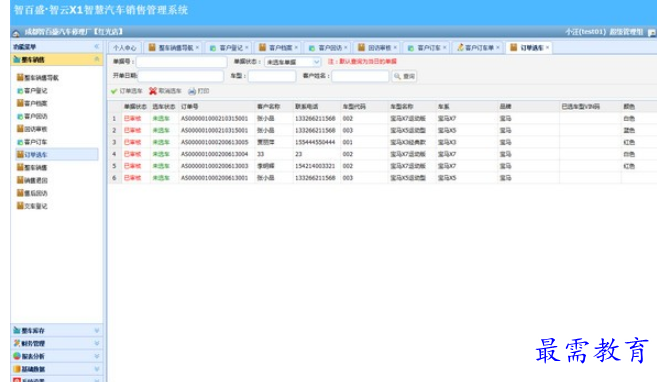This screenshot has width=657, height=382.
Task: Click the green check 订单选车 toolbar button
Action: pos(127,91)
